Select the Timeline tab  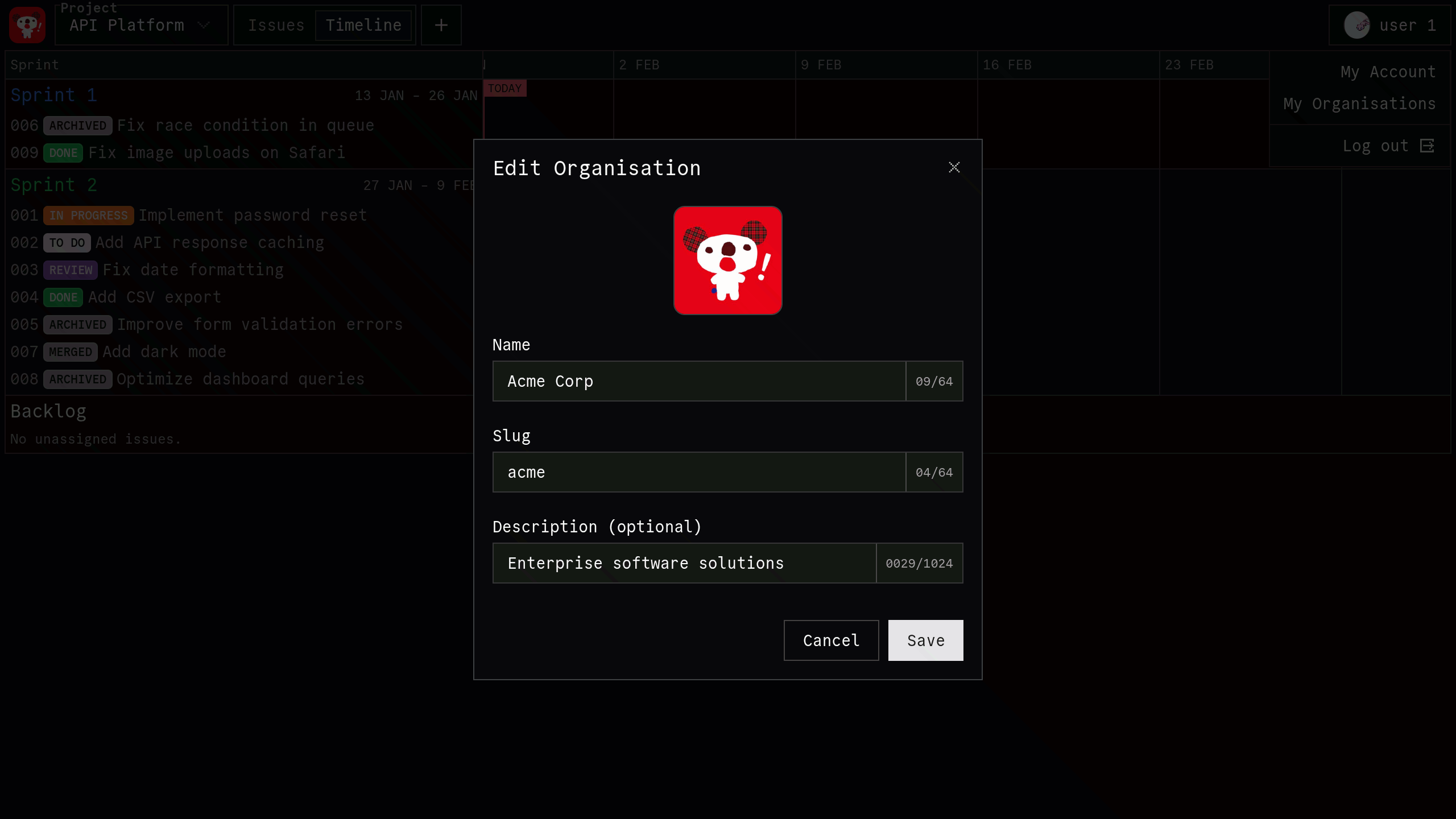(363, 25)
